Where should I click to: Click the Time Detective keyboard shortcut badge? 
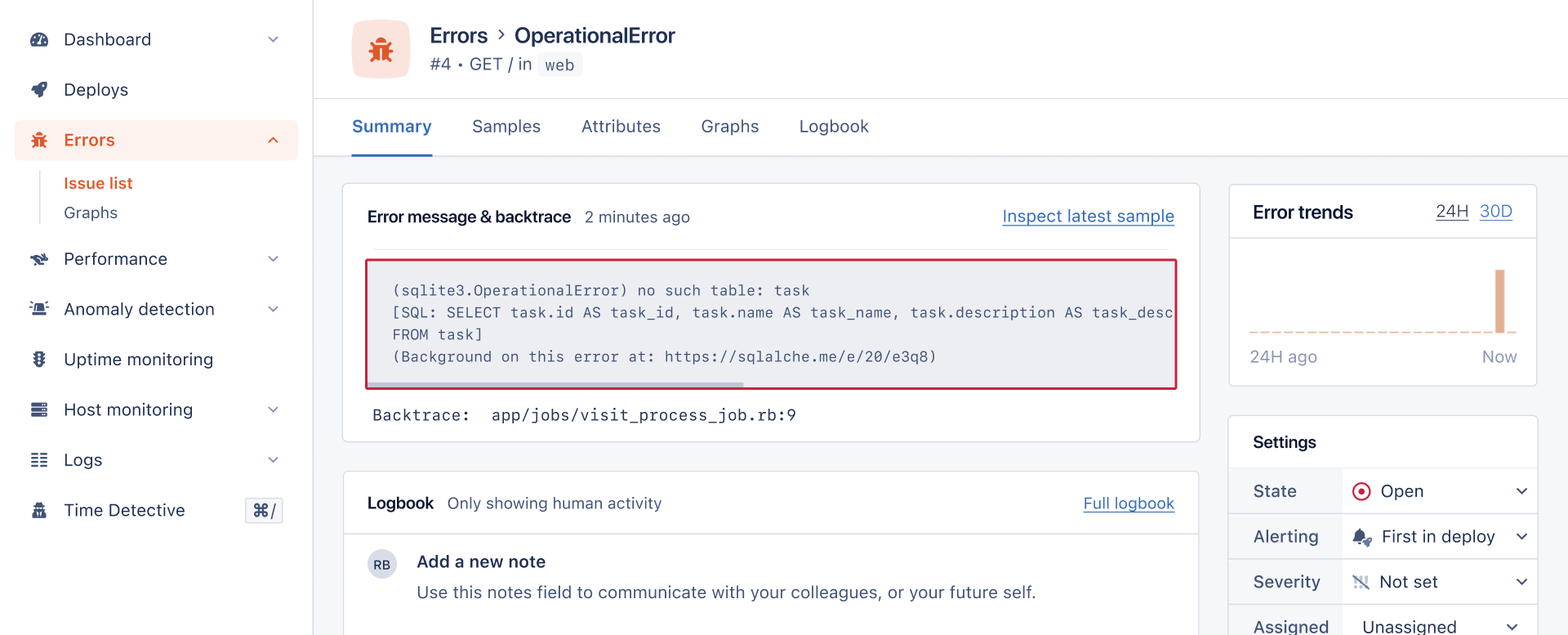click(264, 511)
